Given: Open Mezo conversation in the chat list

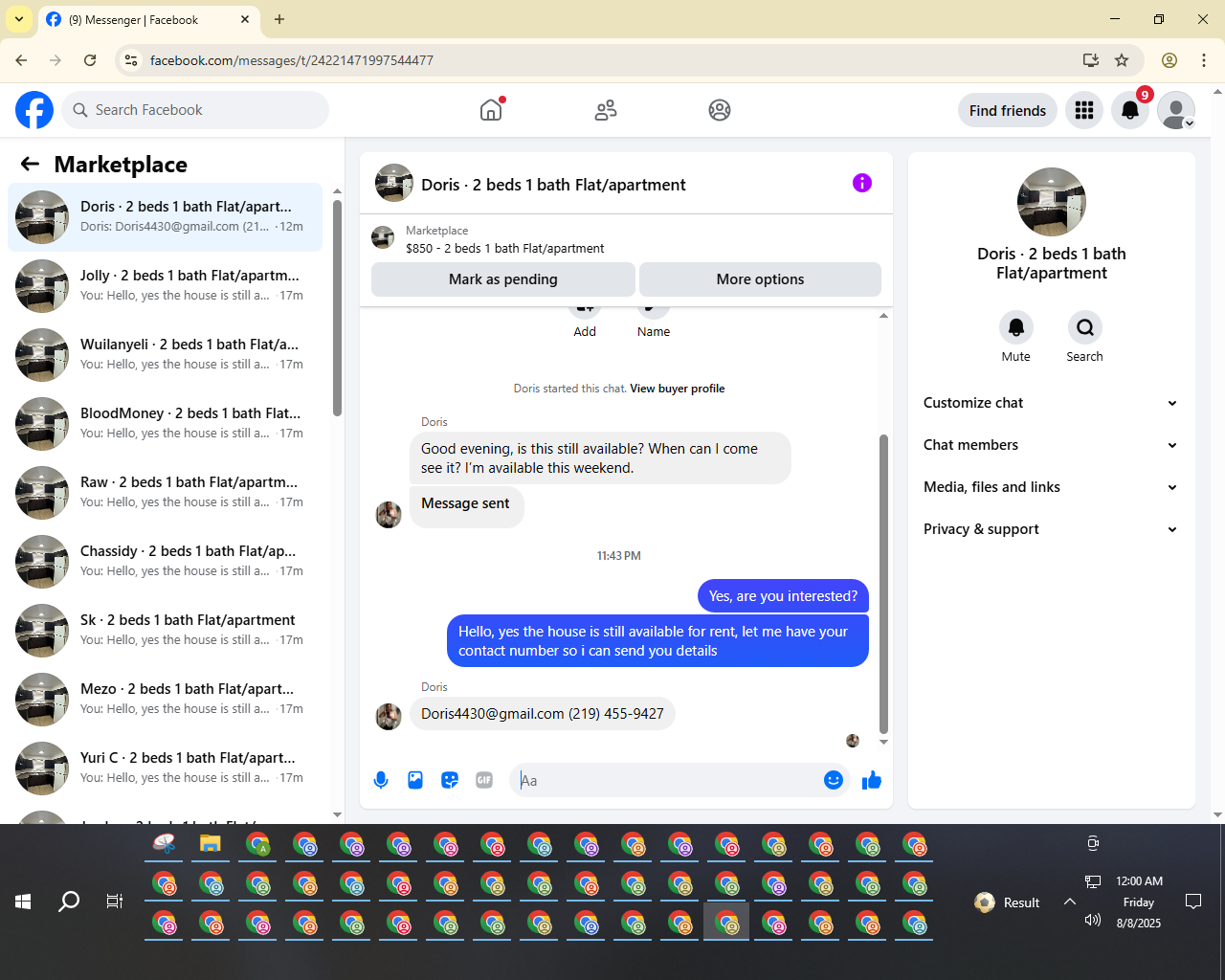Looking at the screenshot, I should (165, 700).
